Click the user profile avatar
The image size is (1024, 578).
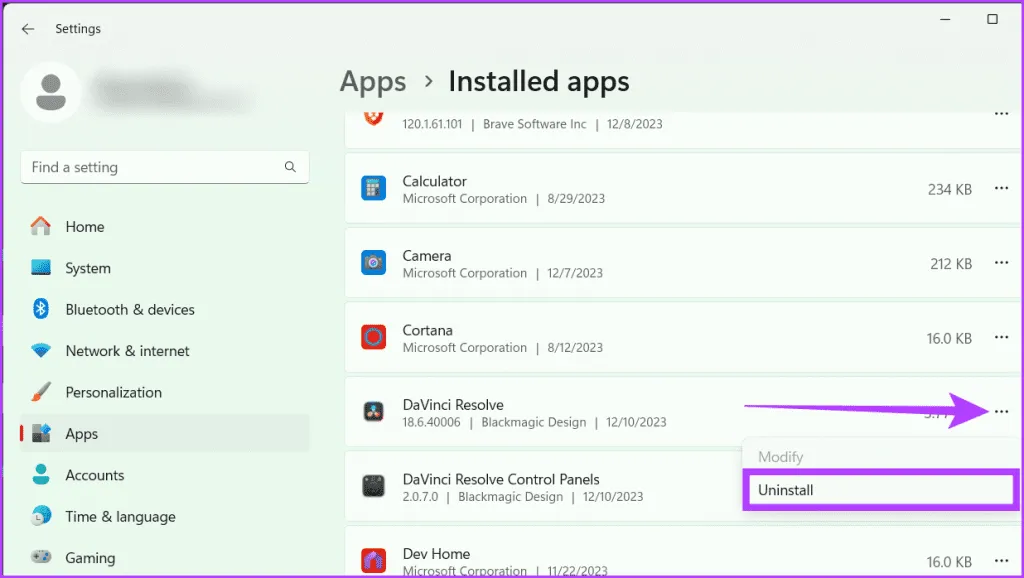pyautogui.click(x=51, y=92)
